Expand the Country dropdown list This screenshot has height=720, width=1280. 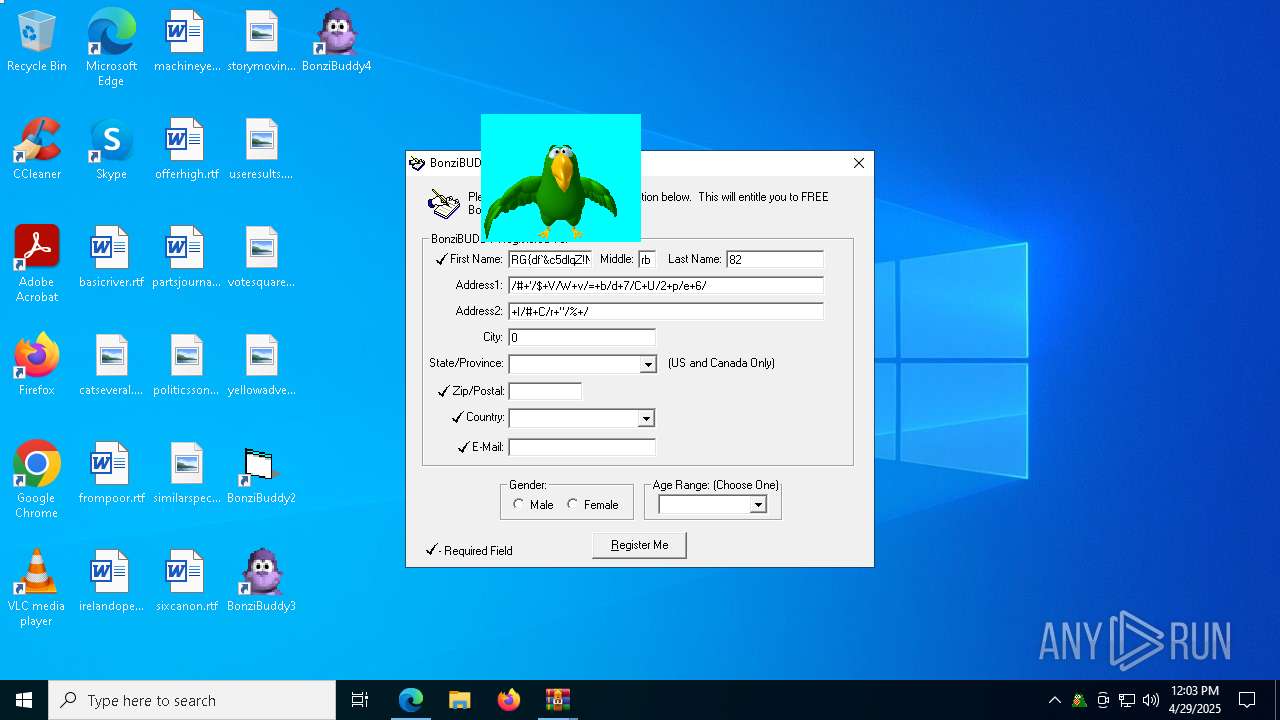tap(646, 418)
